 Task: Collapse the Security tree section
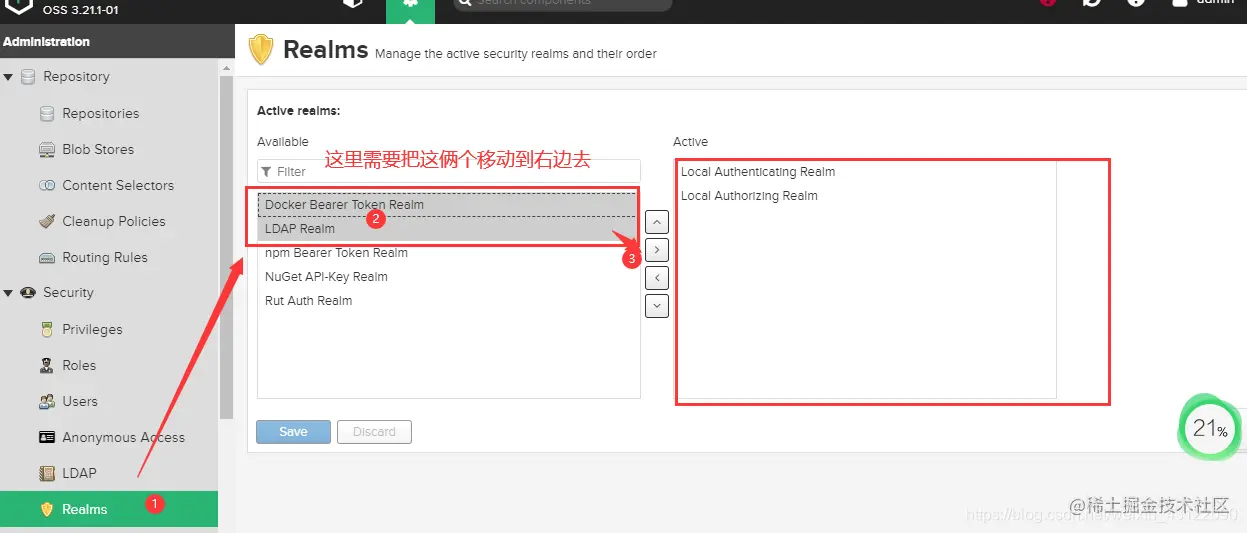pos(8,293)
